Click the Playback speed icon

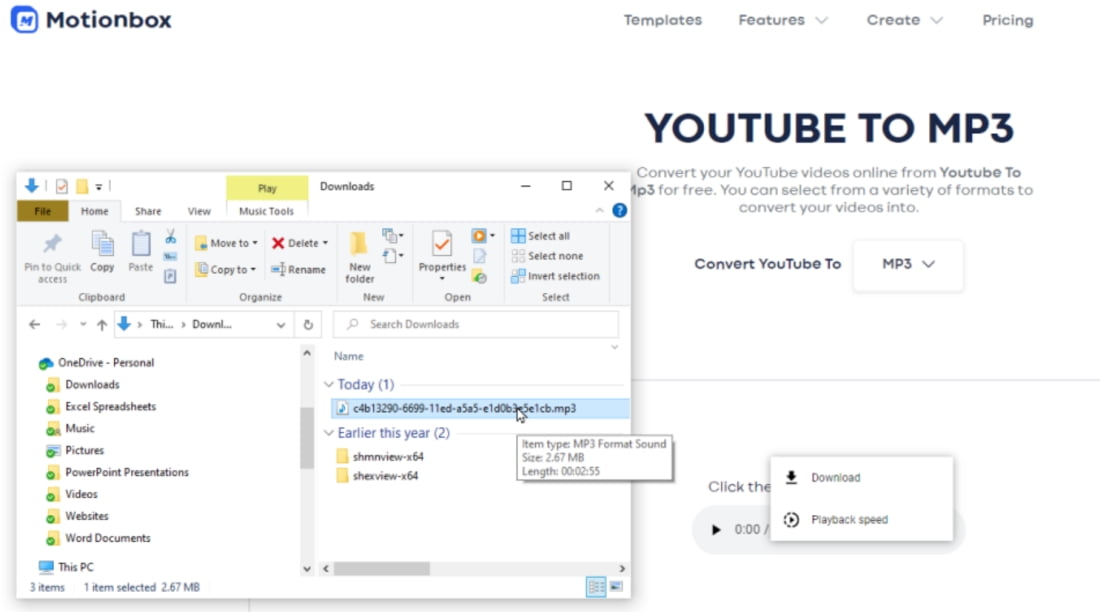click(791, 519)
